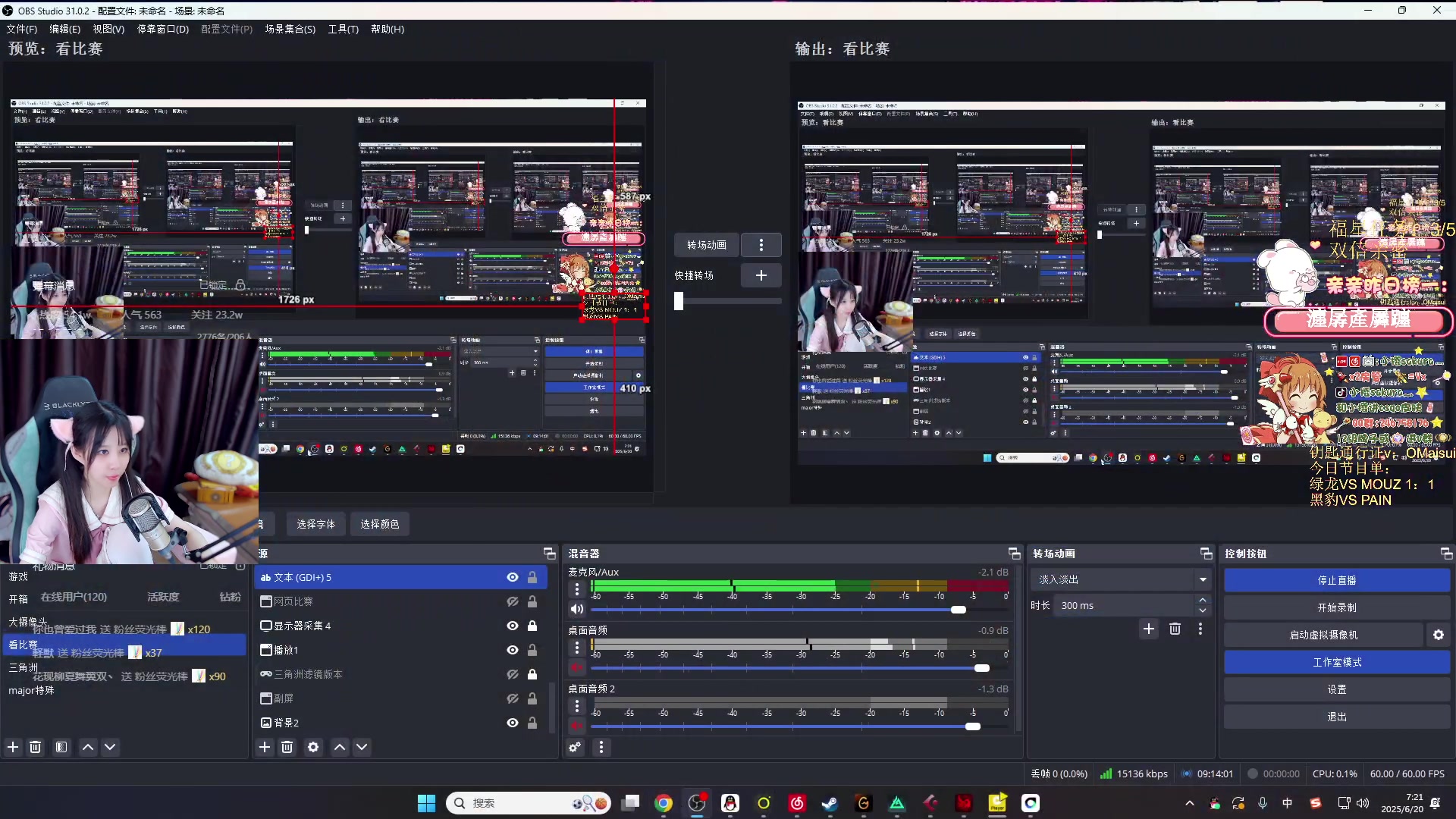
Task: Toggle 工作室模式 studio mode button
Action: click(x=1337, y=662)
